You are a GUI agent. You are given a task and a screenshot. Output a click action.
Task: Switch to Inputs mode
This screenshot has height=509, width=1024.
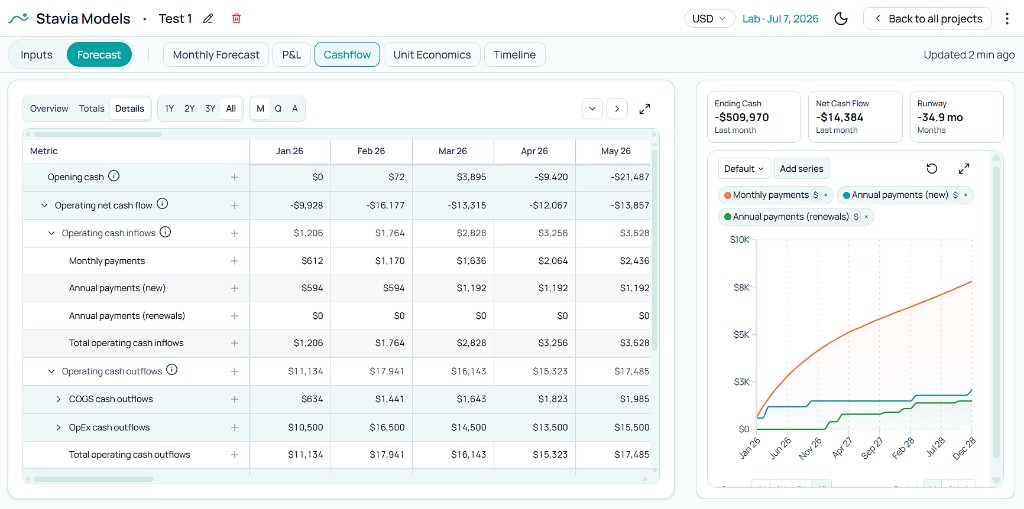coord(37,55)
